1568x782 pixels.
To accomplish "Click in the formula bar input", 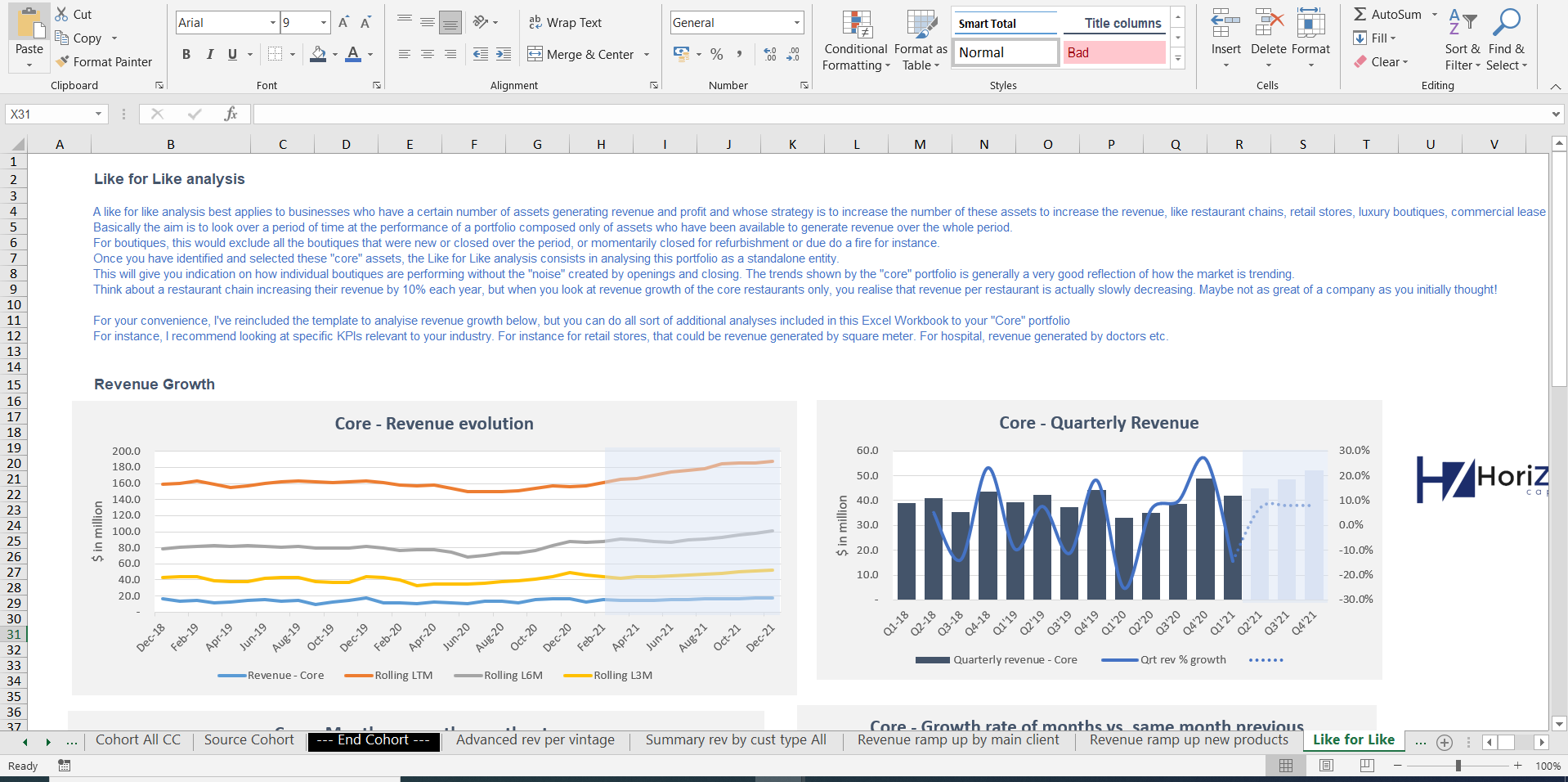I will pos(899,114).
